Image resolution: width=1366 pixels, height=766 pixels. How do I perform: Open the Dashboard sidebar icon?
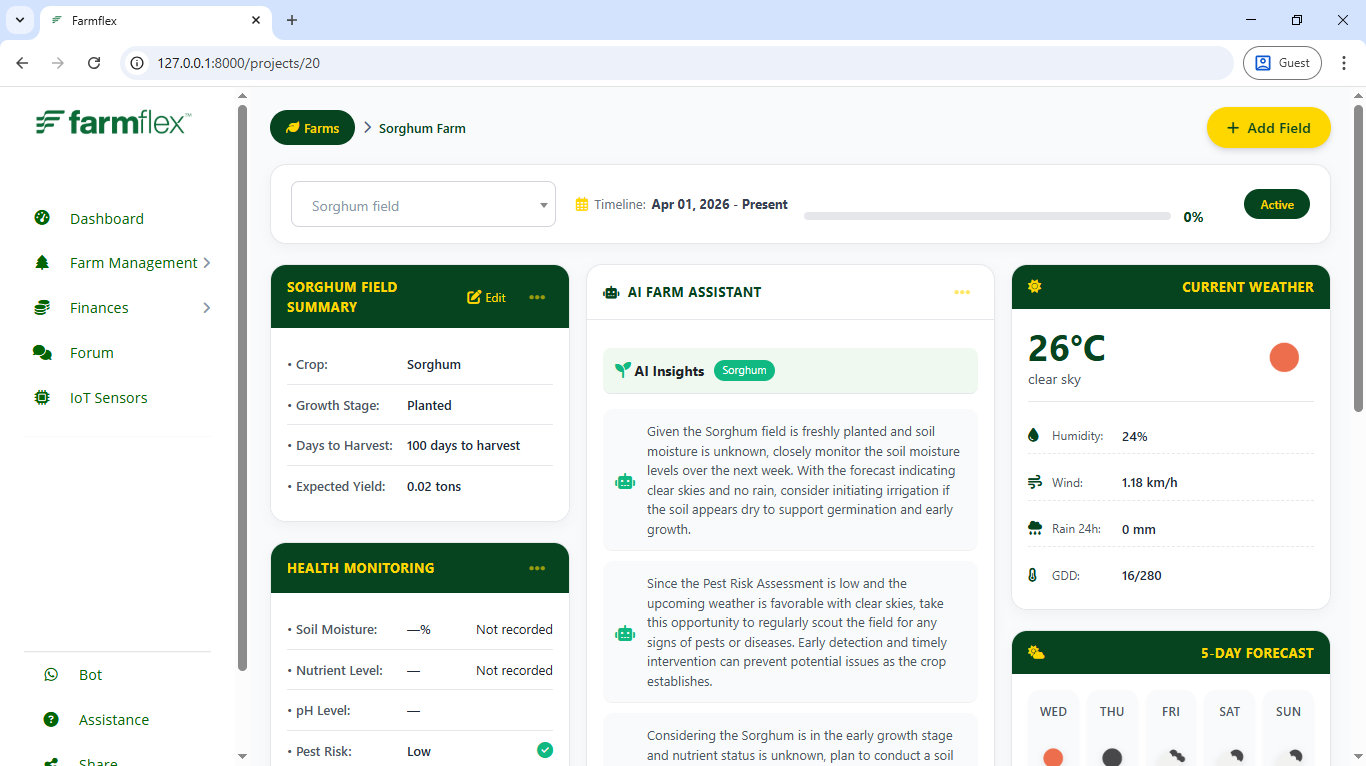point(42,218)
